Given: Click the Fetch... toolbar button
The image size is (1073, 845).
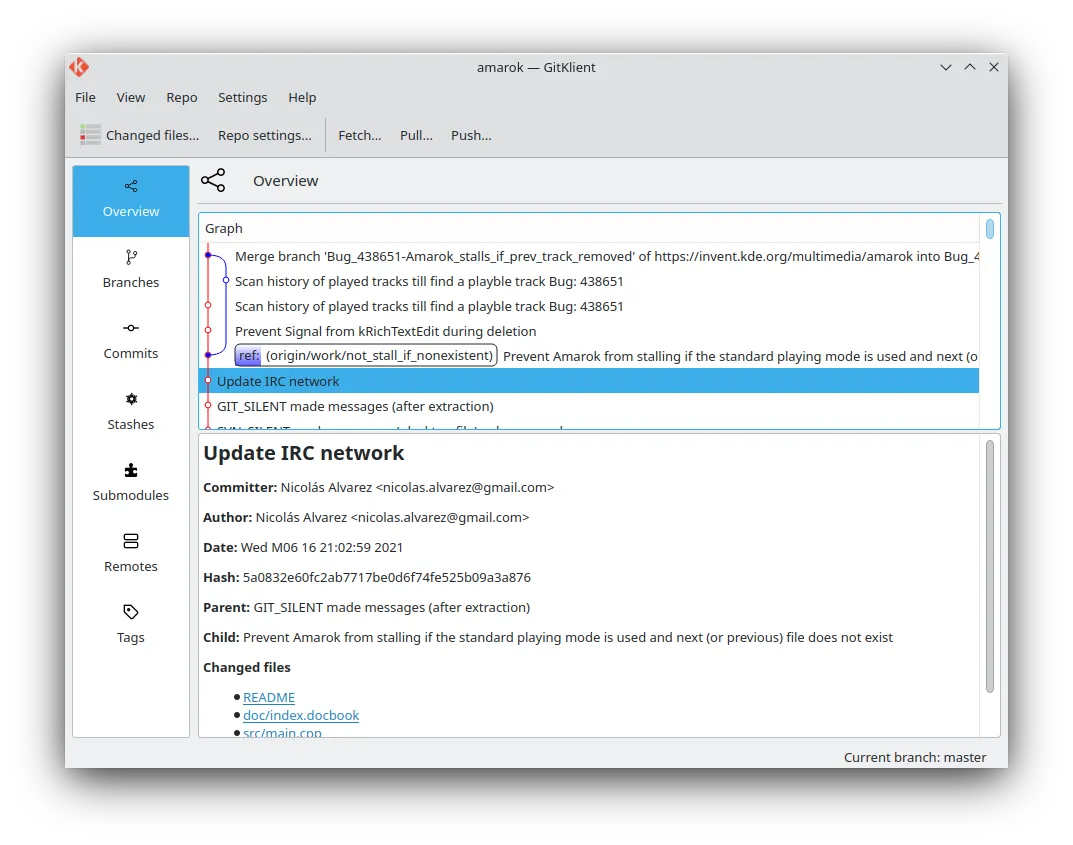Looking at the screenshot, I should pos(360,135).
